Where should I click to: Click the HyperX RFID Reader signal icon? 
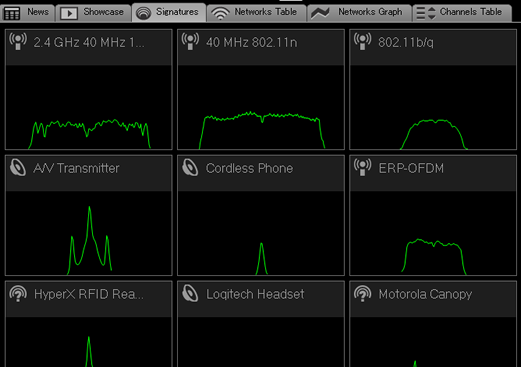18,293
